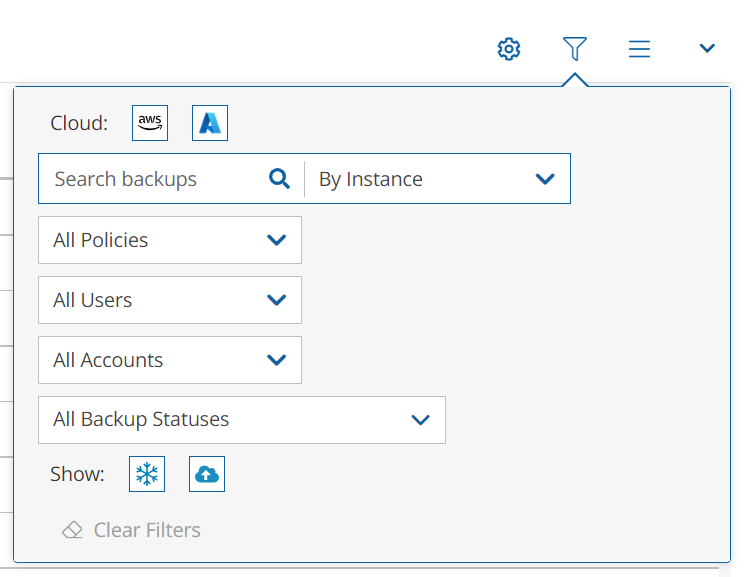Open the hamburger menu icon

pos(640,48)
